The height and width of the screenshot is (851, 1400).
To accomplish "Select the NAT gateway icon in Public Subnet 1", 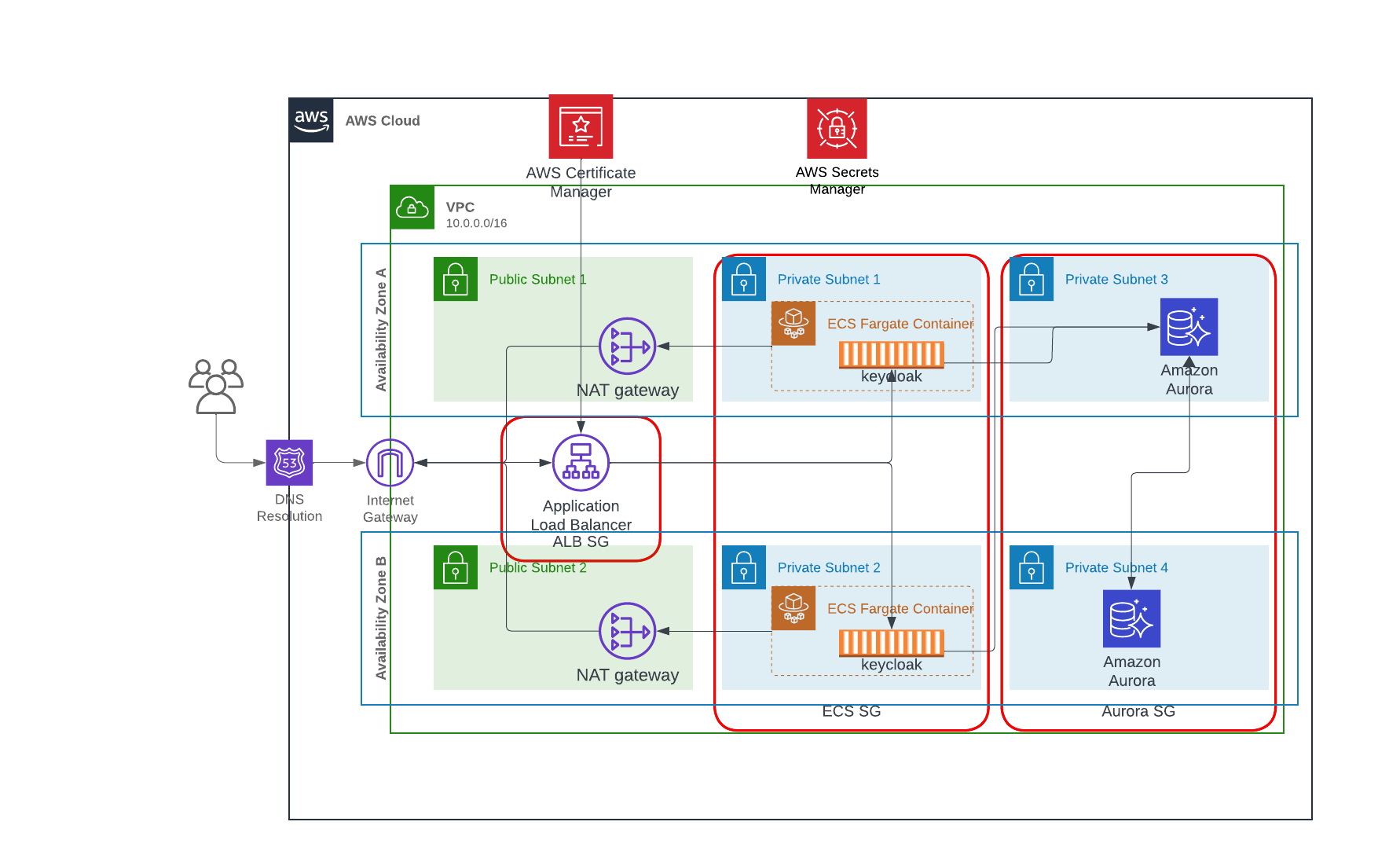I will coord(627,346).
